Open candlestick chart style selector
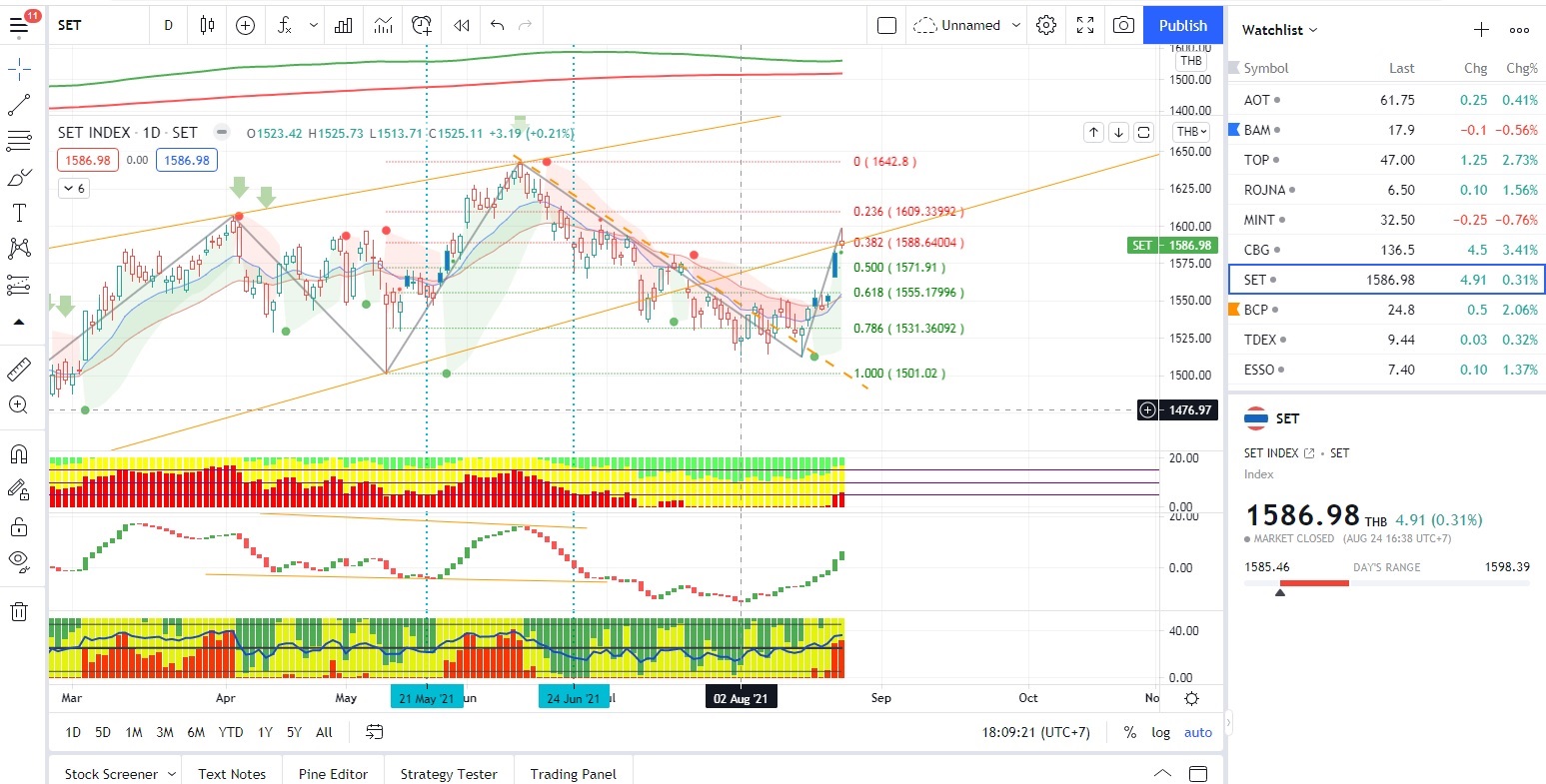 click(x=207, y=25)
